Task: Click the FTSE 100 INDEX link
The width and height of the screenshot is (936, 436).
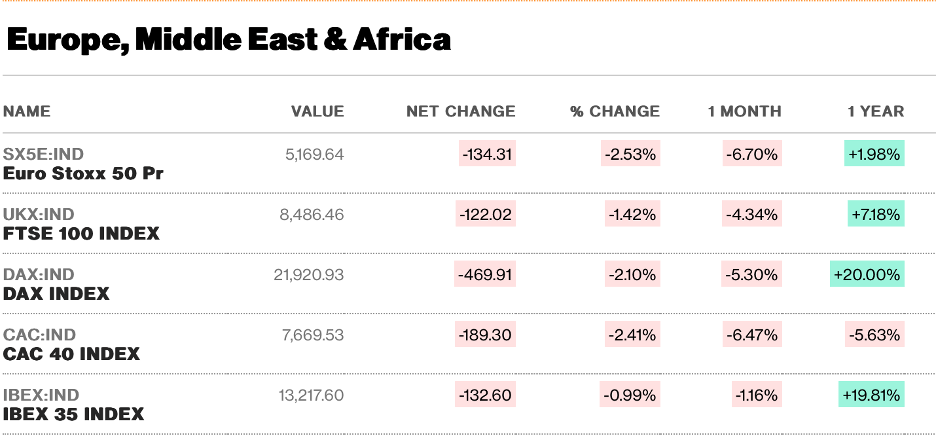Action: click(81, 233)
